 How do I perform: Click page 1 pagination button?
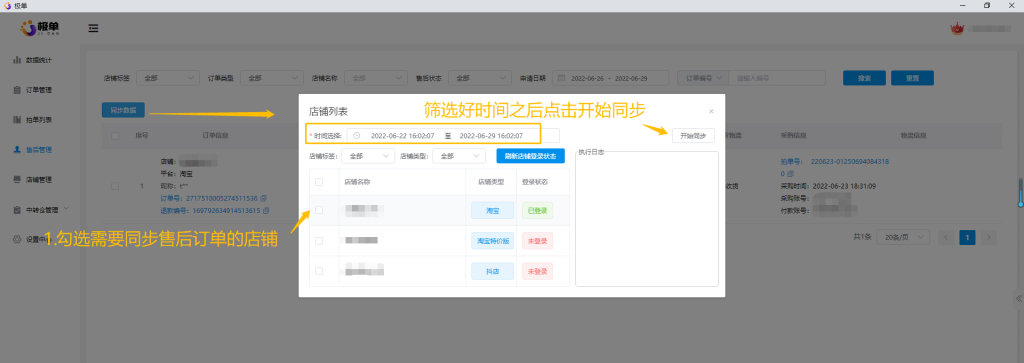tap(967, 237)
